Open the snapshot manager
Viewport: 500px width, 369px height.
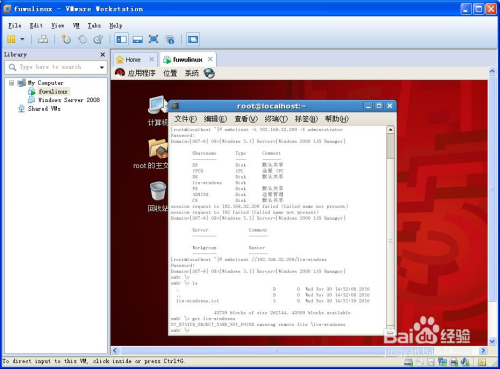point(98,40)
